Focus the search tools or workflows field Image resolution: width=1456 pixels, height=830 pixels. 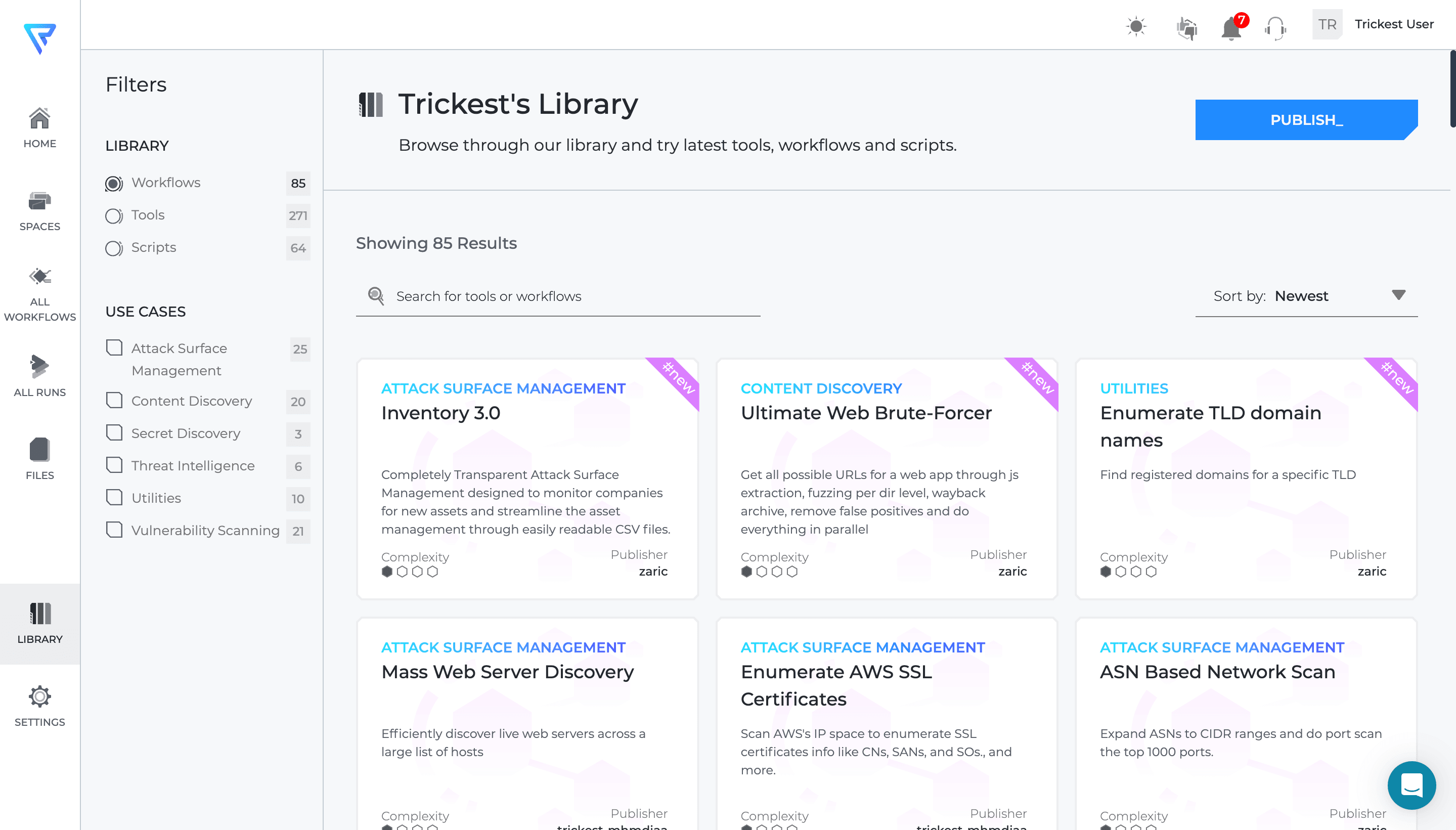click(558, 296)
